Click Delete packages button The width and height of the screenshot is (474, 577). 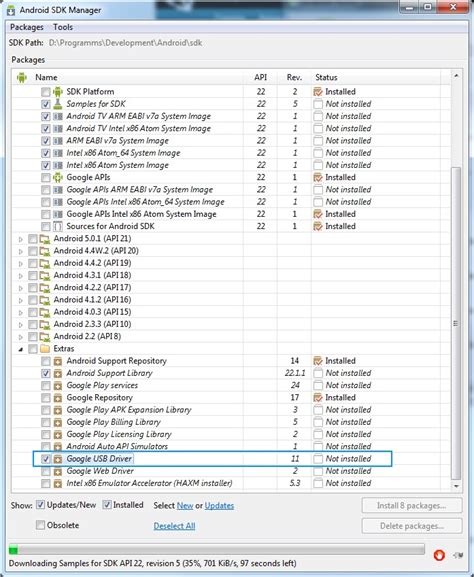tap(412, 526)
